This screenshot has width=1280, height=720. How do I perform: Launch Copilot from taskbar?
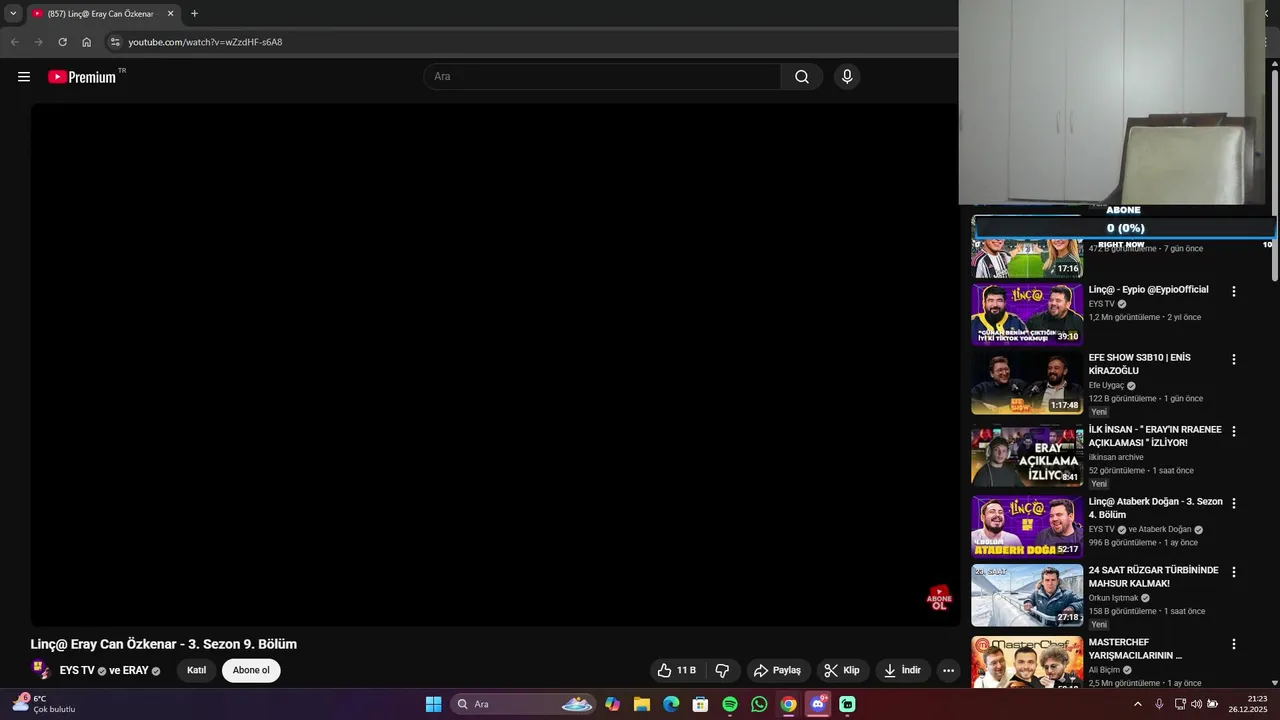tap(612, 704)
